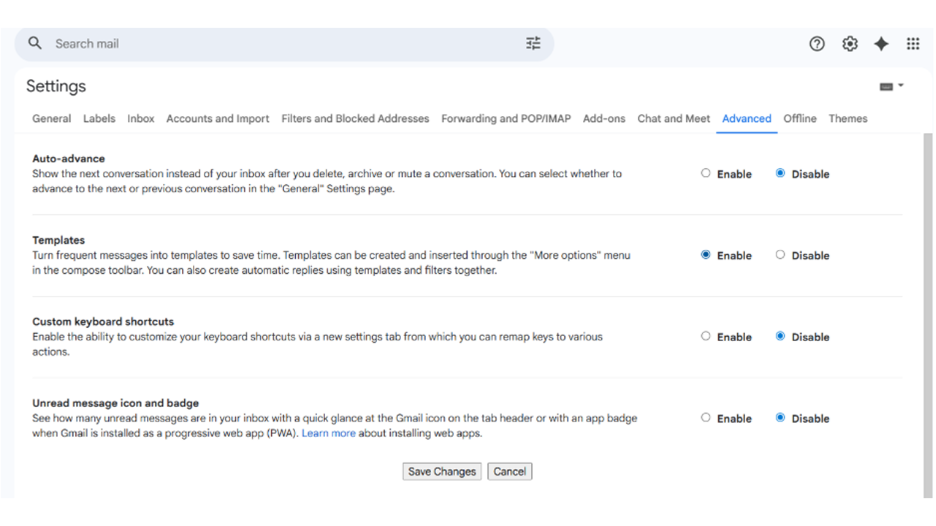The width and height of the screenshot is (936, 526).
Task: Switch to the Offline tab
Action: point(800,118)
